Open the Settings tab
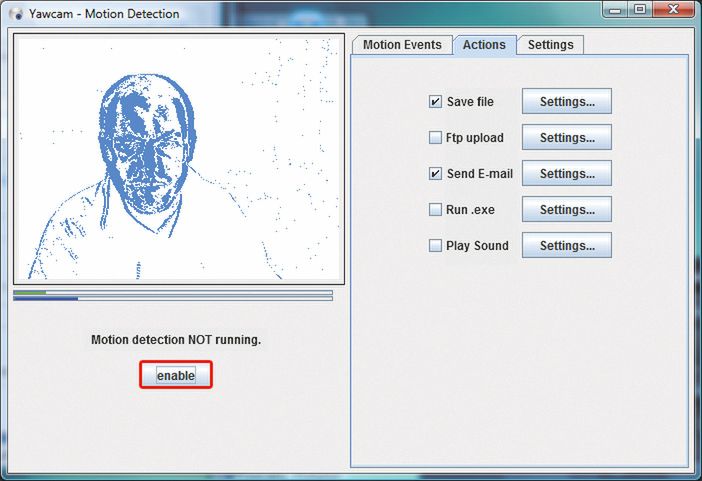Image resolution: width=702 pixels, height=481 pixels. (x=550, y=45)
